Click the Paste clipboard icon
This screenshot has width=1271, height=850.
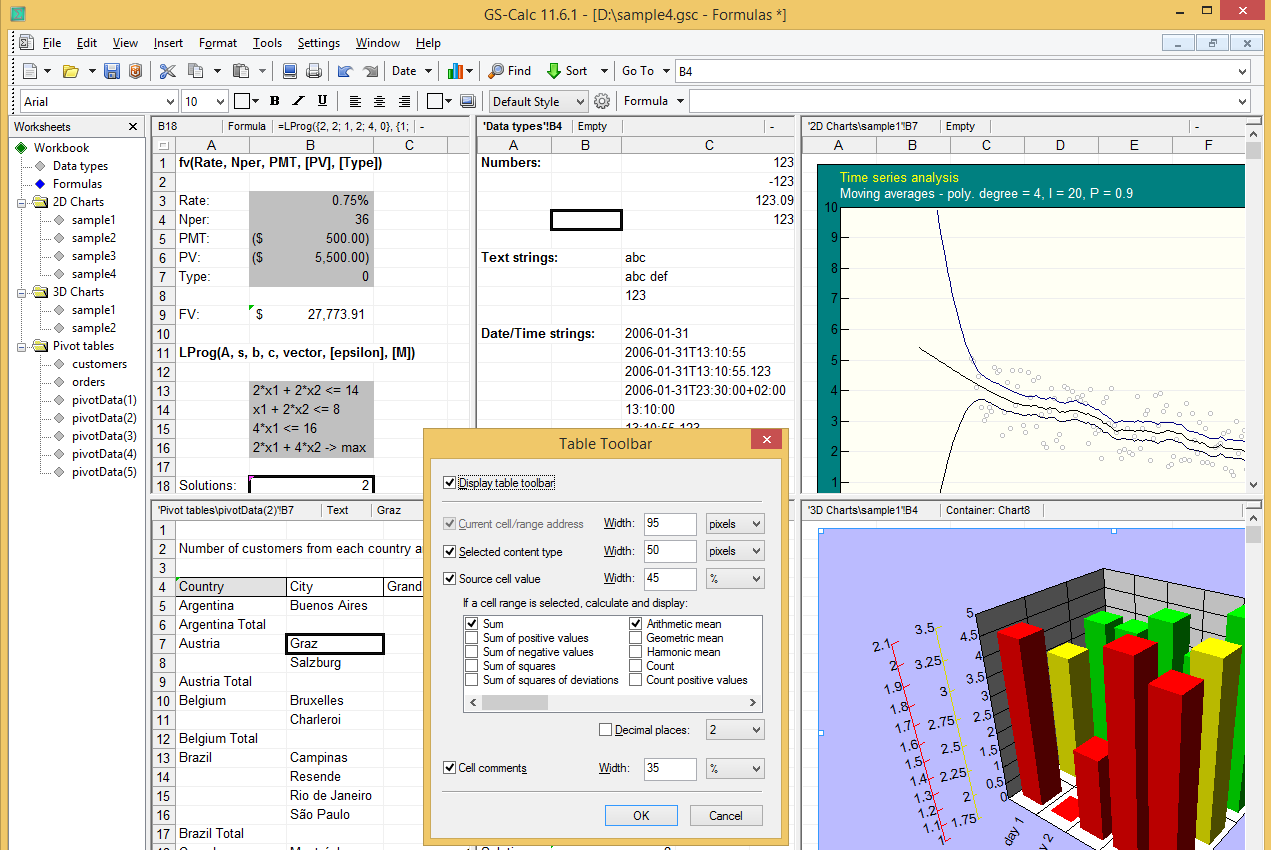(240, 71)
